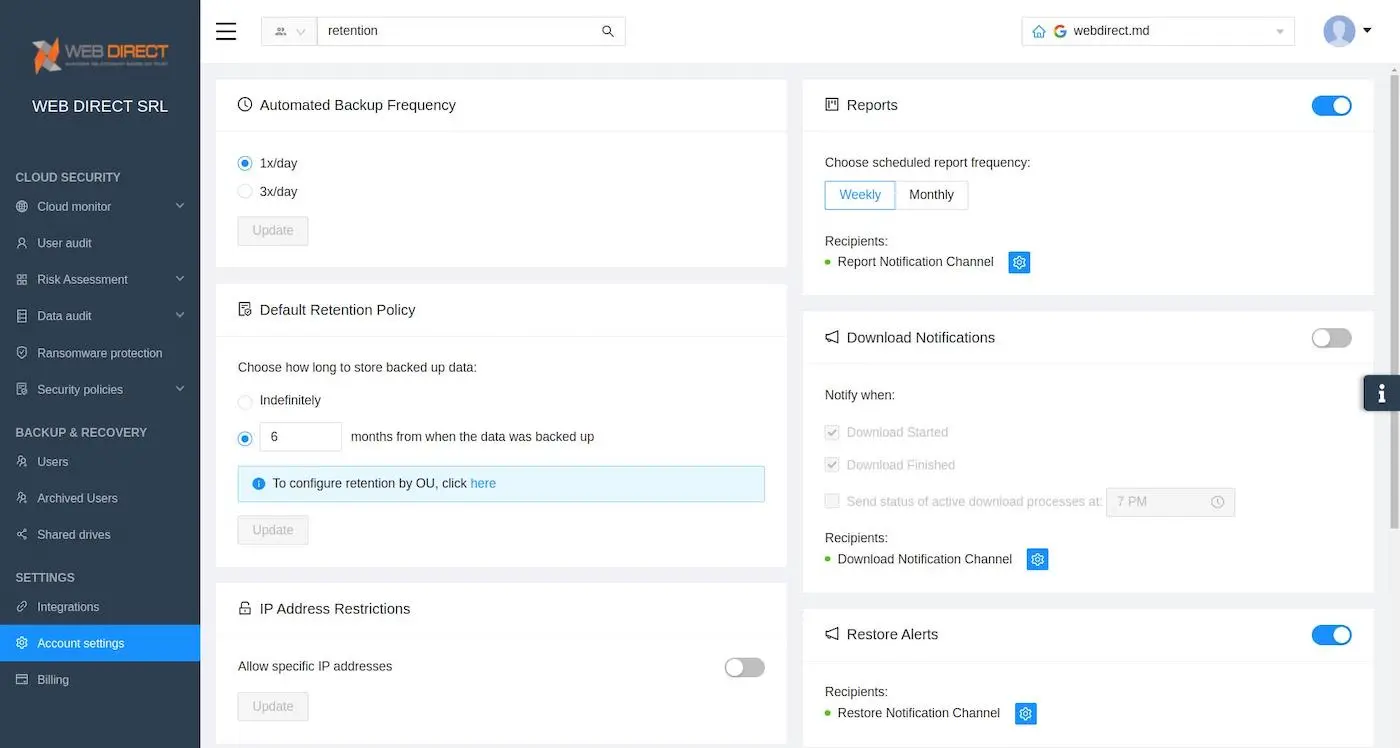Click the search magnifier icon
This screenshot has width=1400, height=748.
[608, 31]
